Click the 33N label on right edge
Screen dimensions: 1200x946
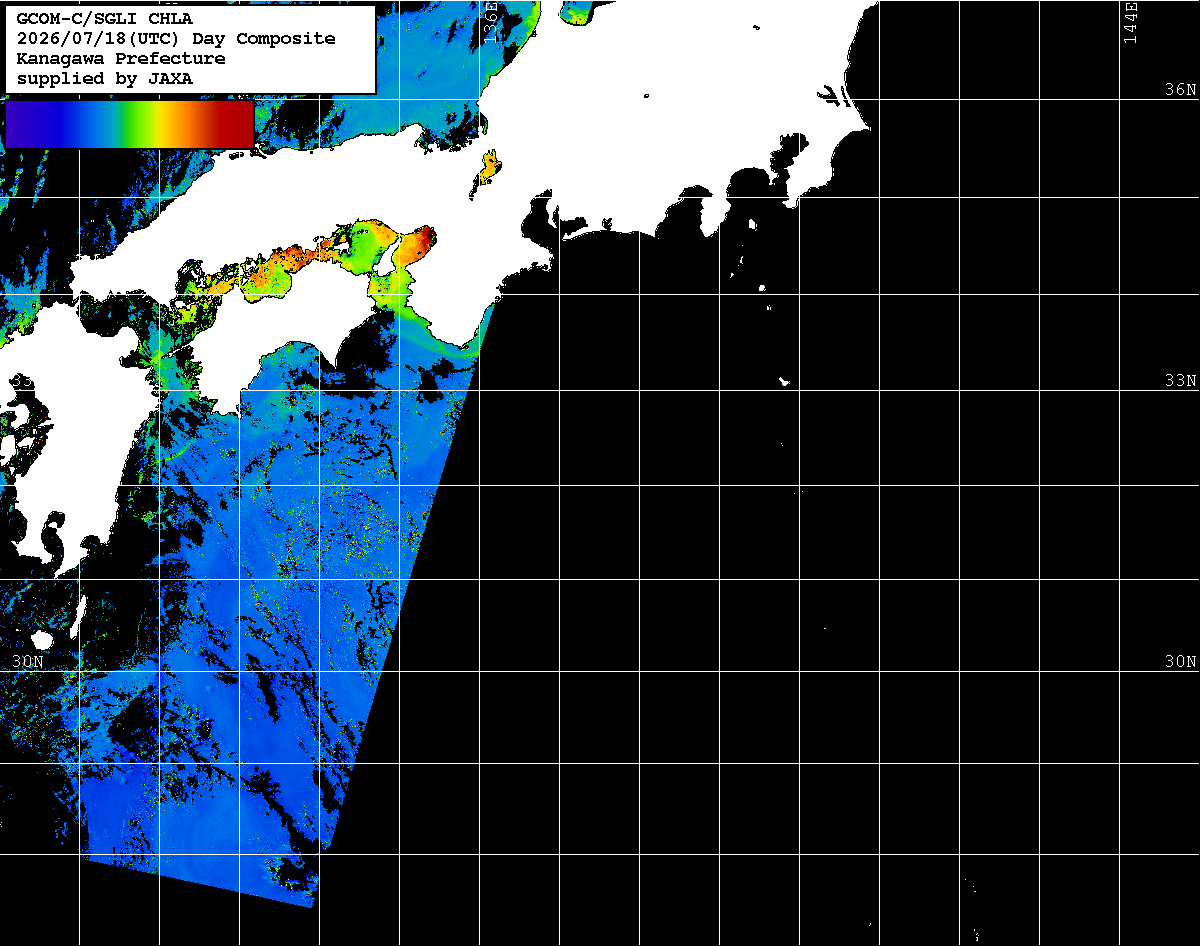tap(1180, 381)
